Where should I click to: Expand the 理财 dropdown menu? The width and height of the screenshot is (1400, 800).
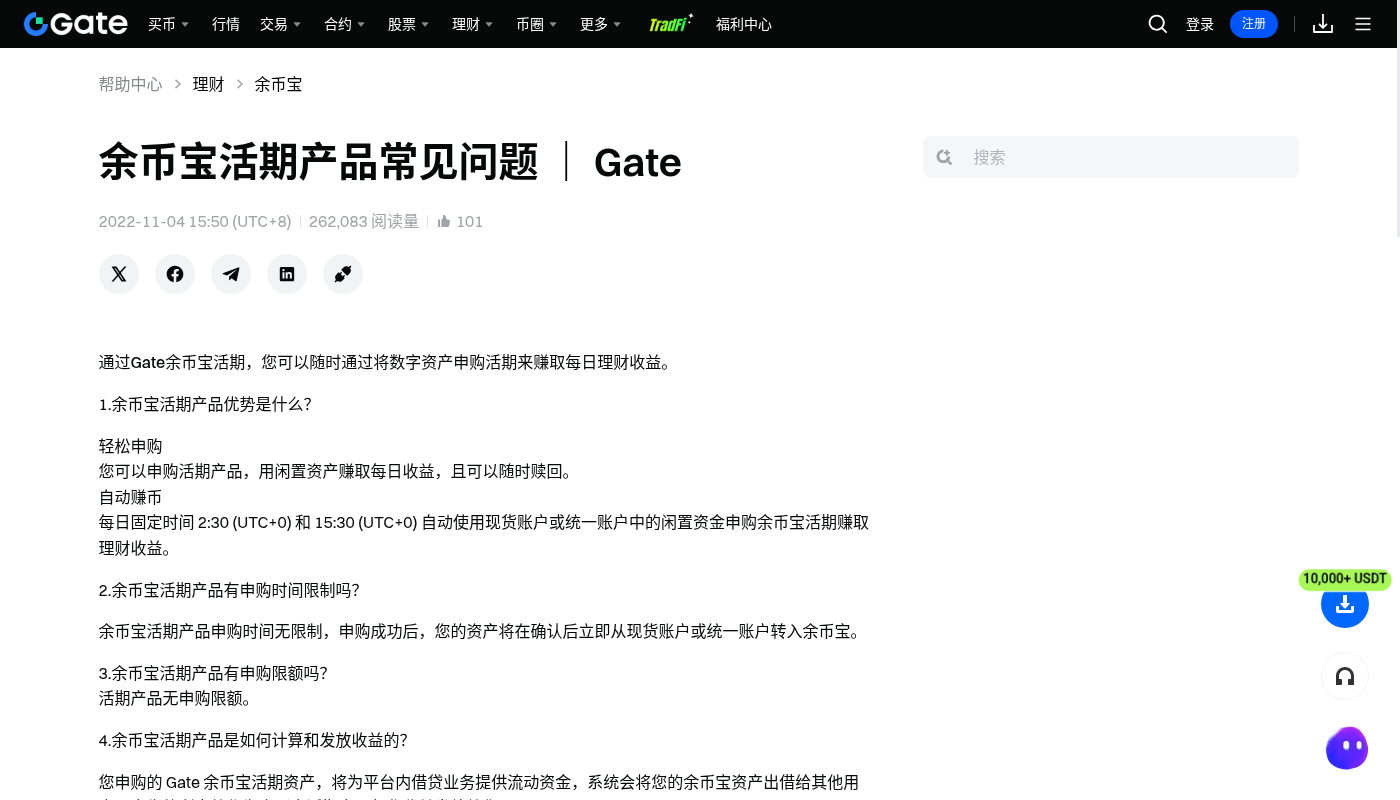(x=472, y=24)
